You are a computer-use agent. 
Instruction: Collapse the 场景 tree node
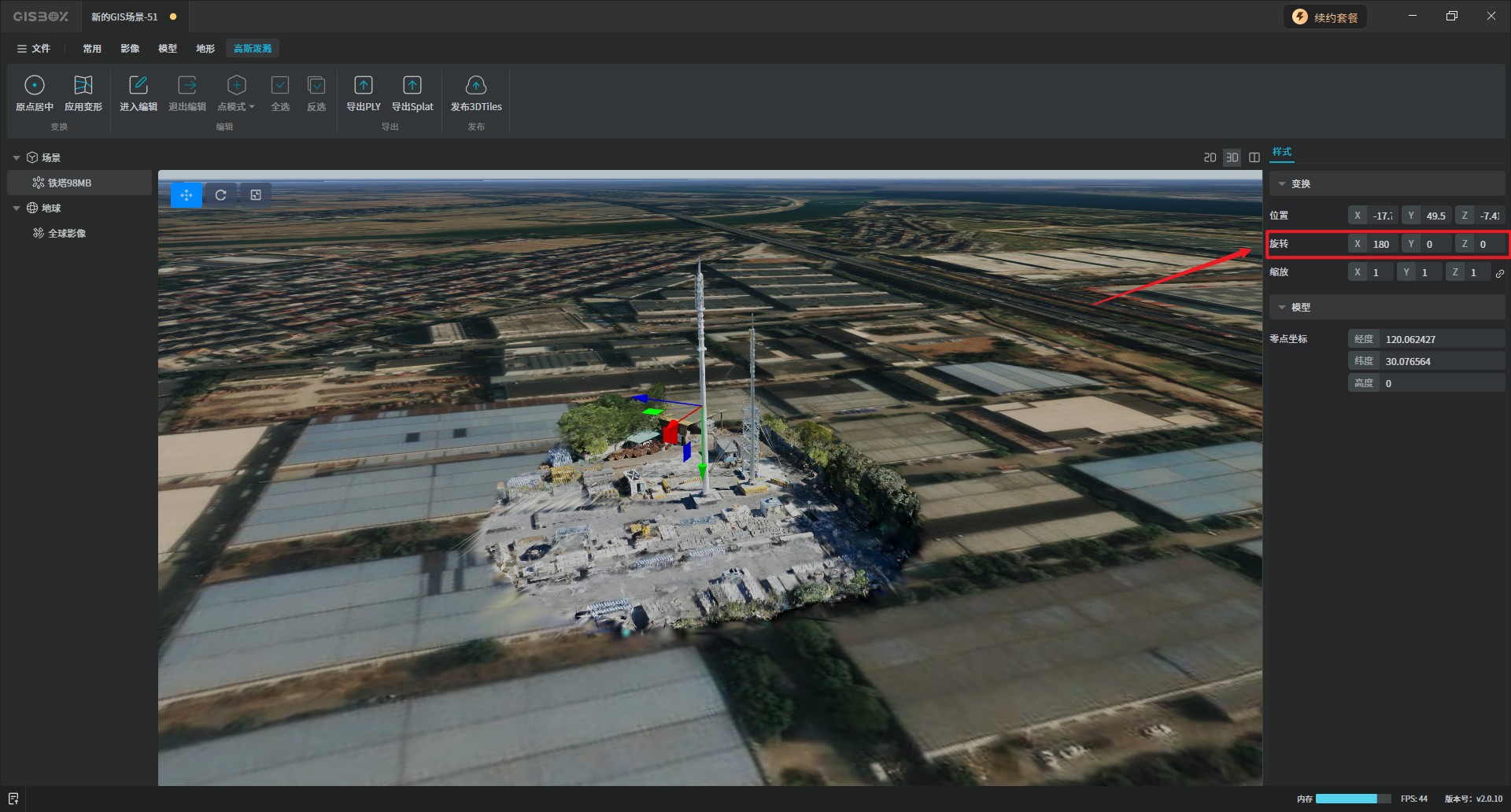tap(17, 158)
